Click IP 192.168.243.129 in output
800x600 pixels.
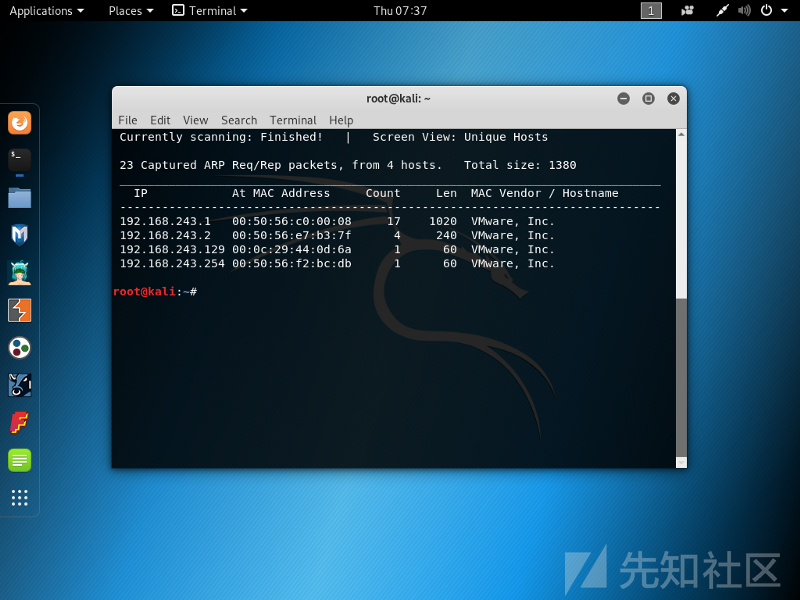coord(172,249)
